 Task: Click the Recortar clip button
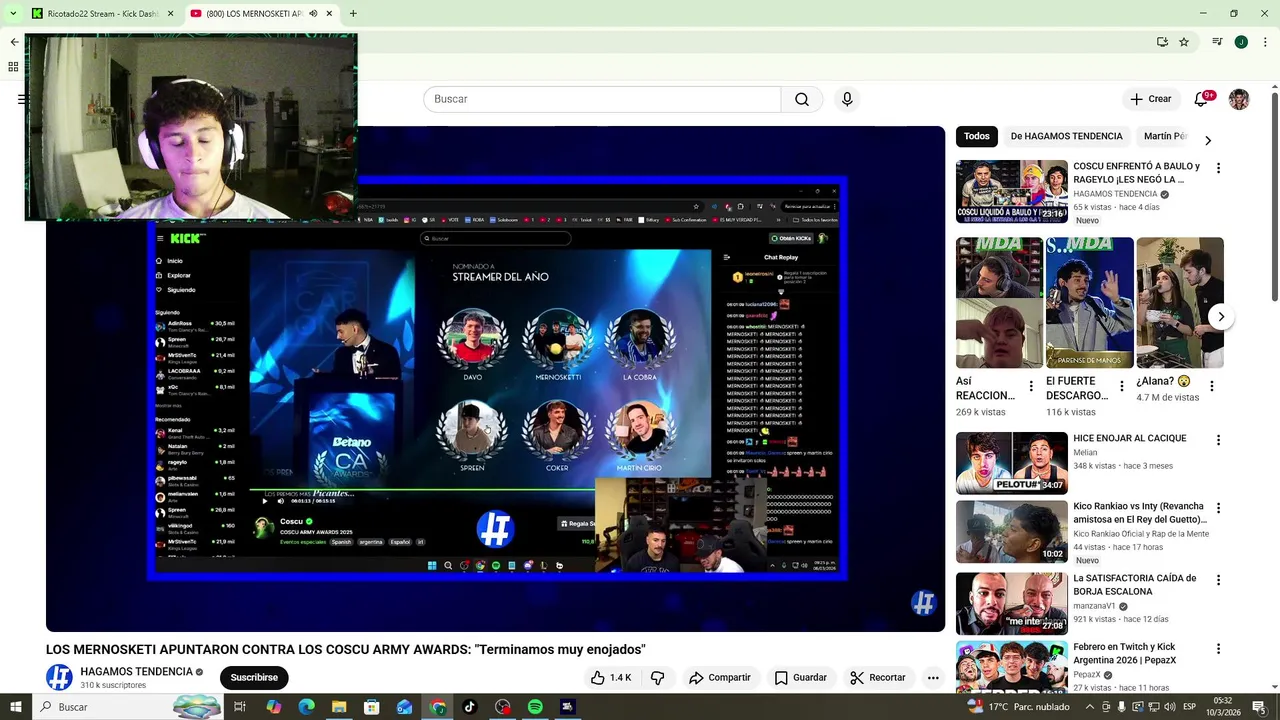point(877,677)
